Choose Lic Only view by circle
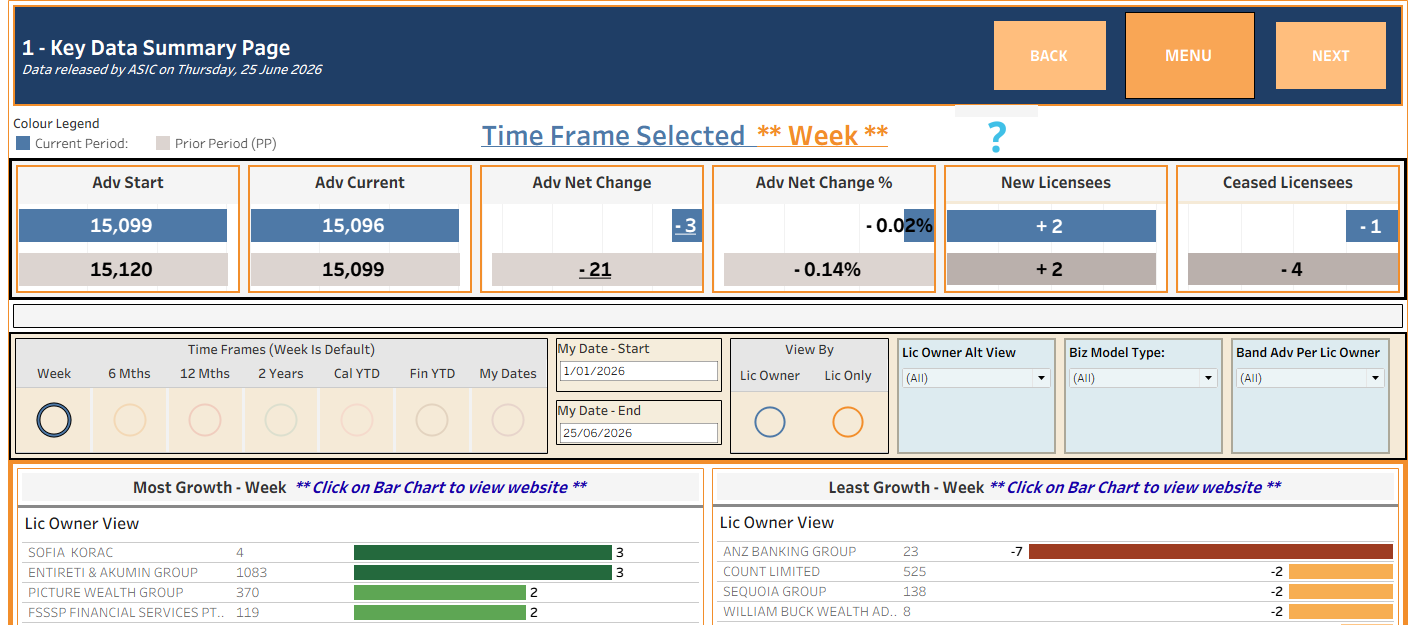This screenshot has width=1417, height=625. point(847,422)
